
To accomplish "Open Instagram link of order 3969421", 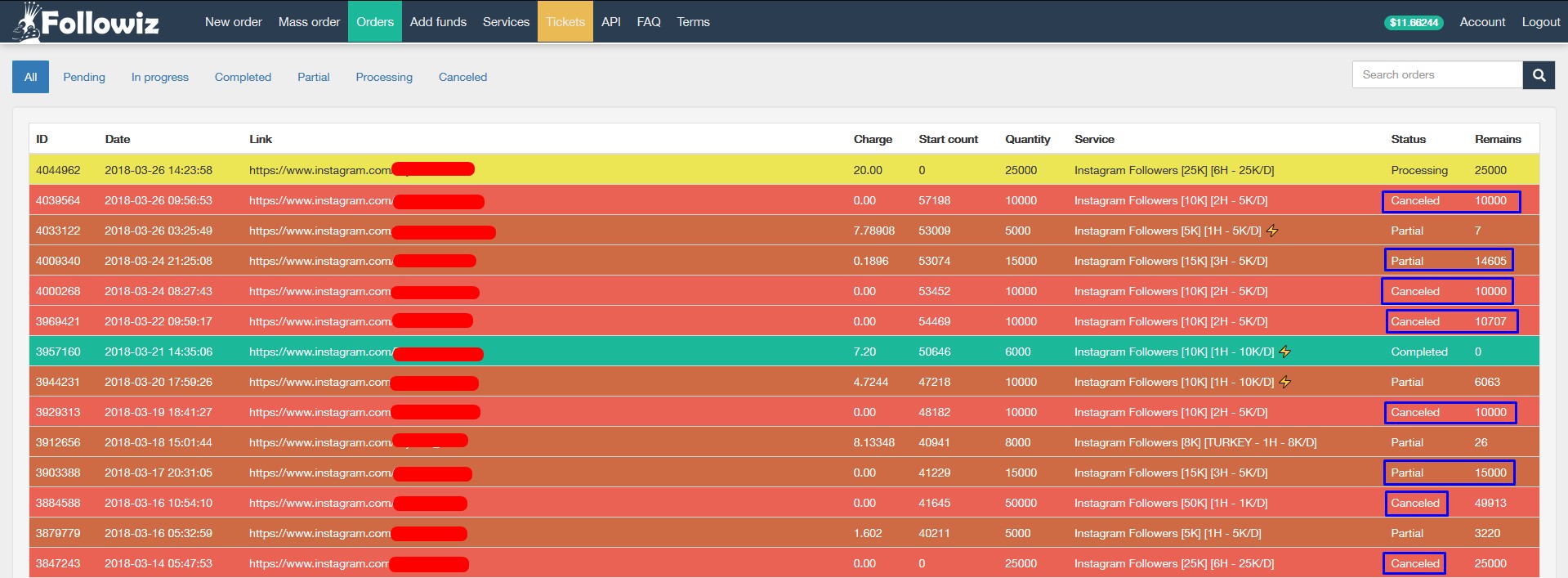I will (x=360, y=321).
